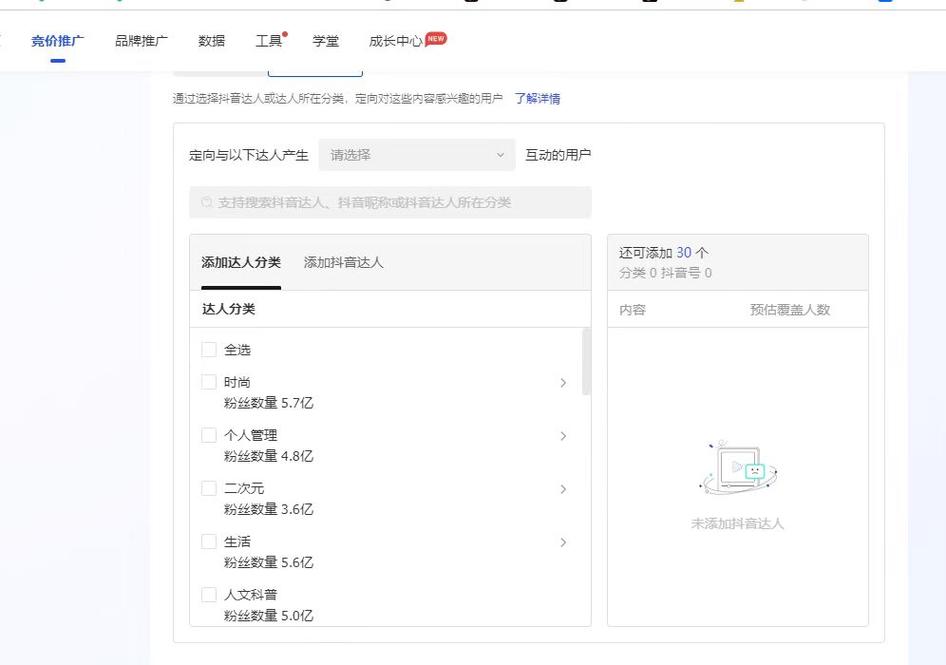The image size is (946, 665).
Task: Click the NEW badge icon
Action: coord(436,39)
